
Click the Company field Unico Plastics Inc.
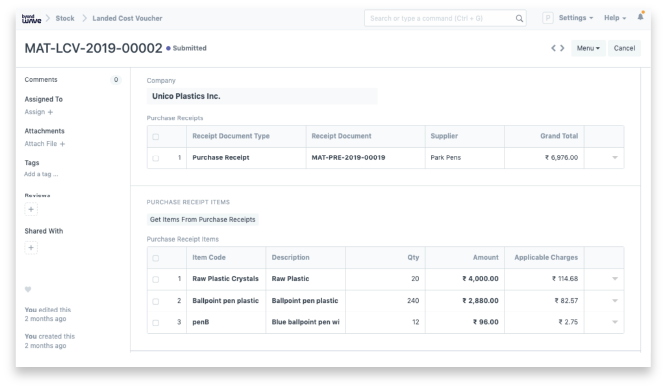[x=262, y=96]
